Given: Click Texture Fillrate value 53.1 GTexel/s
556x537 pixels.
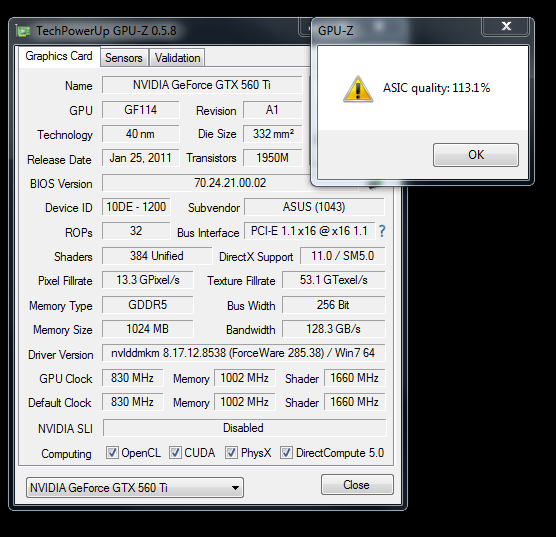Looking at the screenshot, I should (333, 280).
